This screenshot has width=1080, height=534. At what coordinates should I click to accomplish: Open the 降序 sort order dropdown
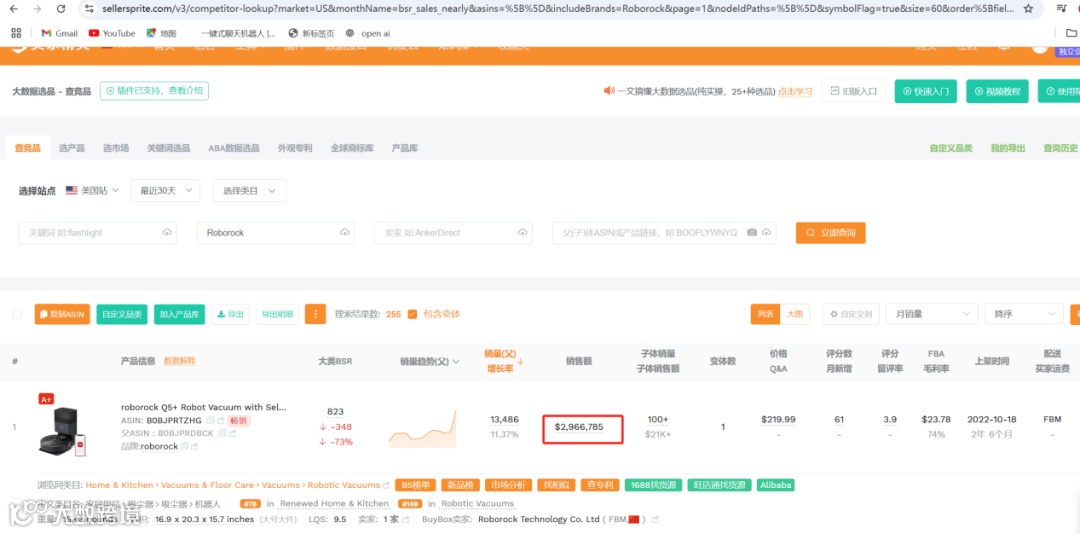(x=1024, y=314)
